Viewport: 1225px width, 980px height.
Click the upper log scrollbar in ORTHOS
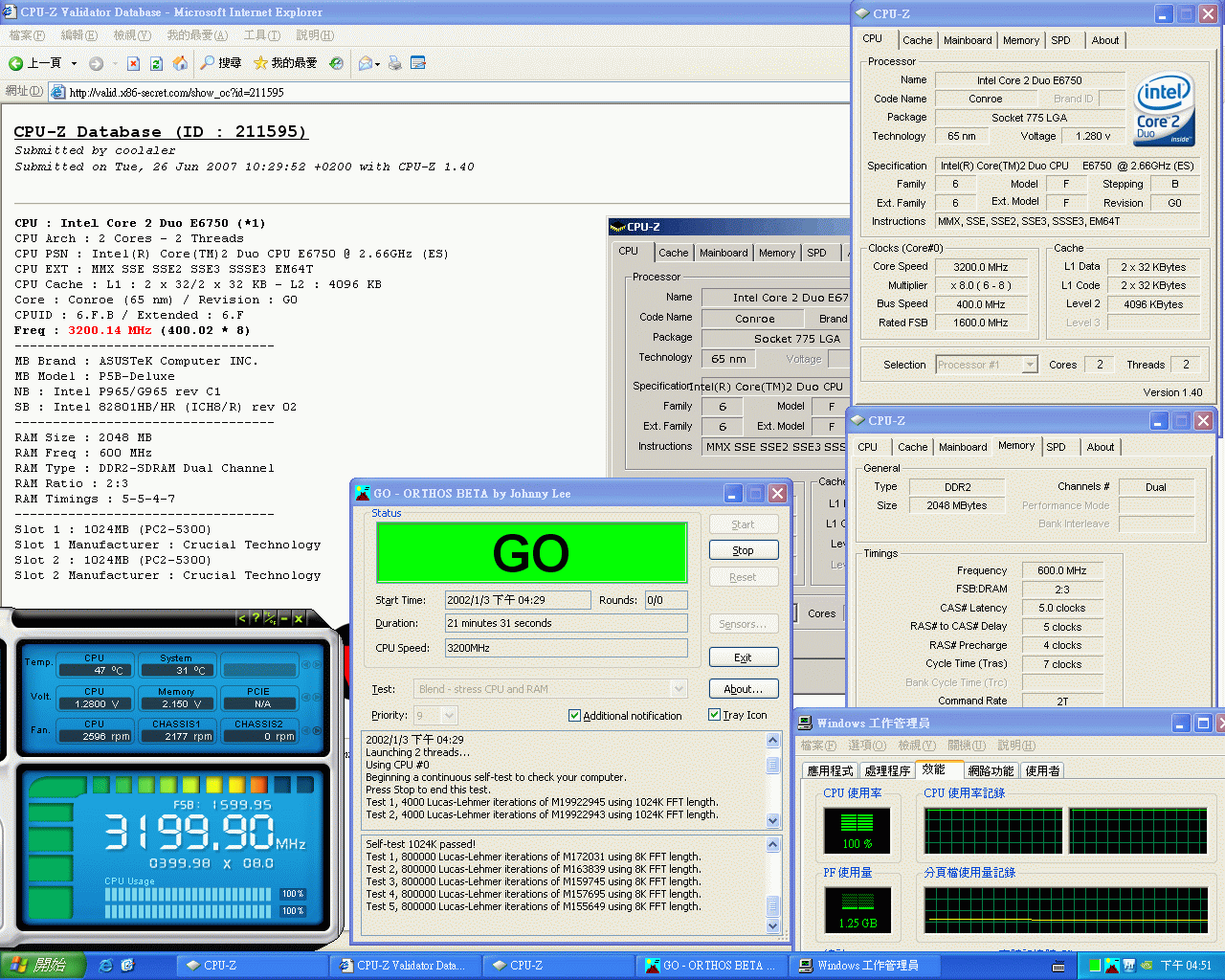[773, 780]
